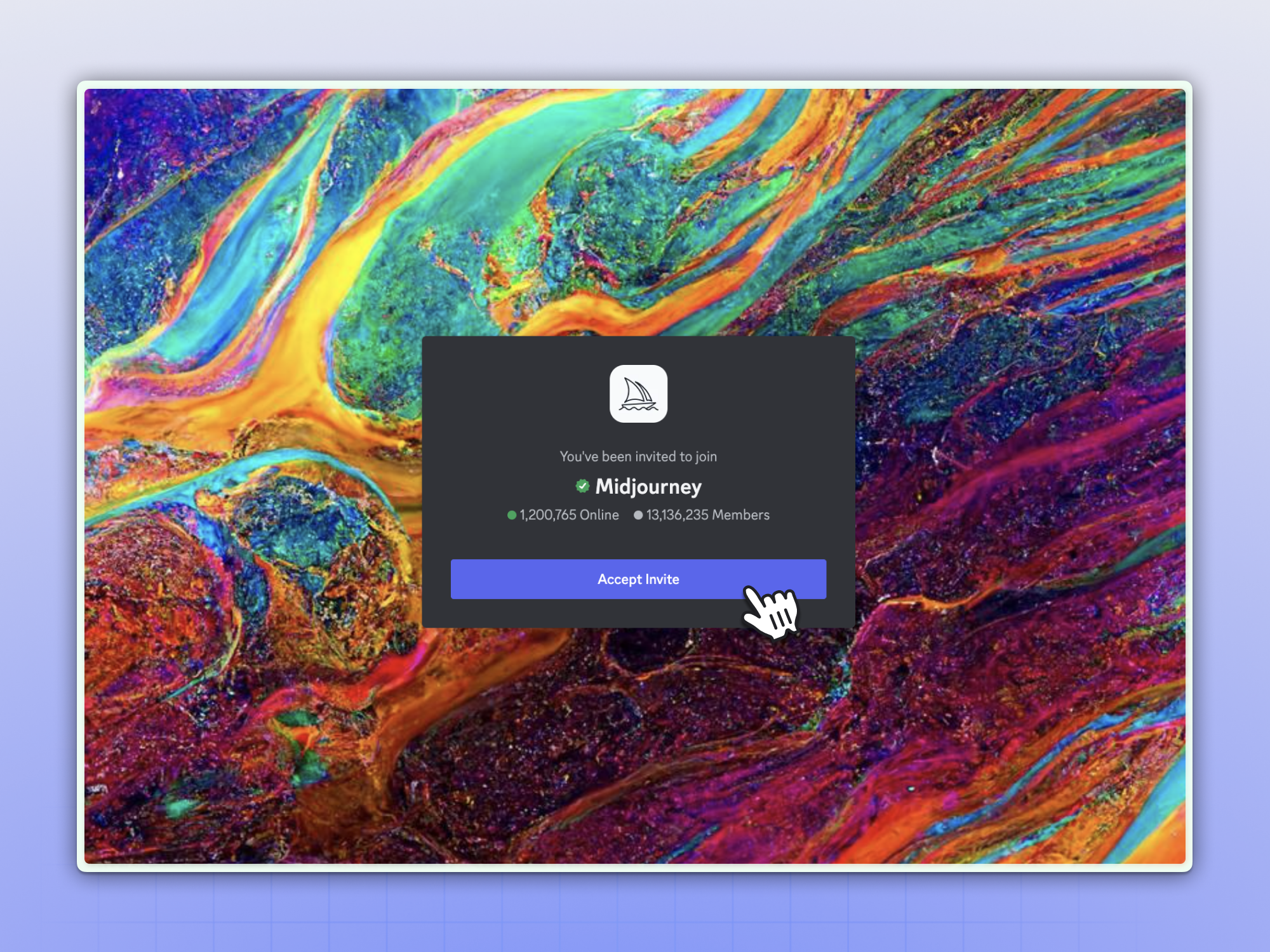Click the grid-patterned backdrop beneath the frame

[x=635, y=914]
